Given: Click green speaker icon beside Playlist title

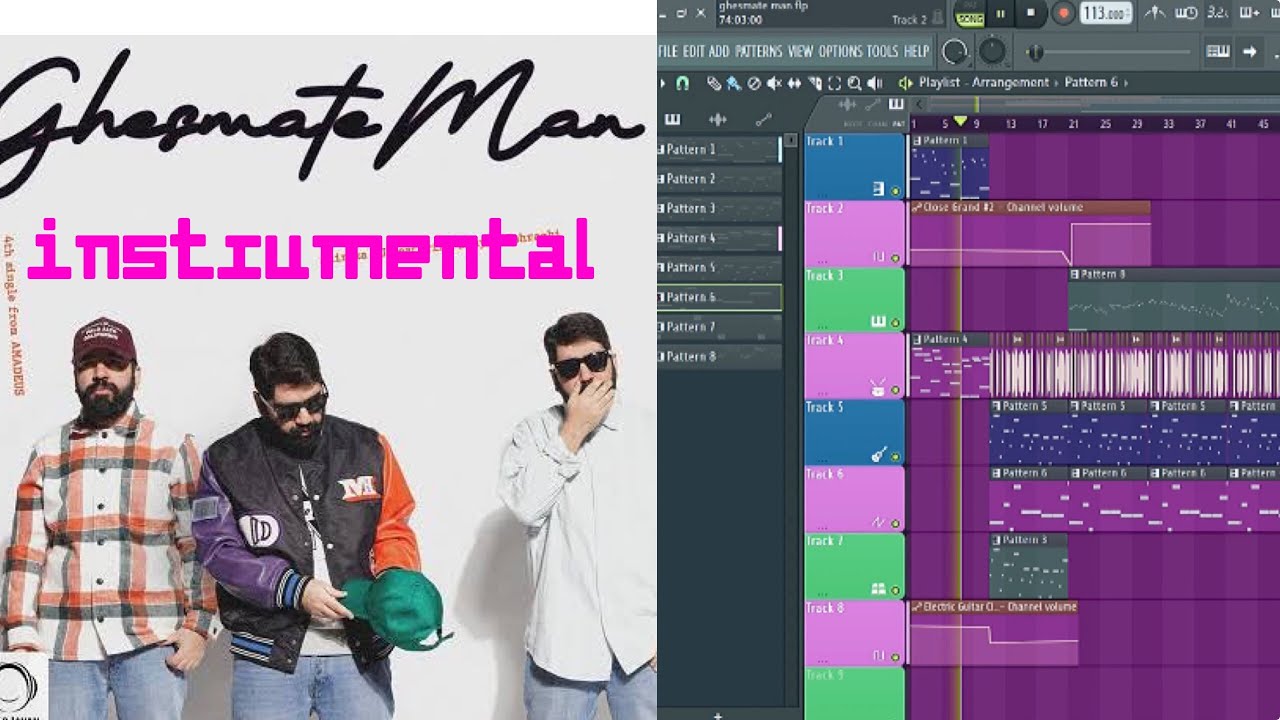Looking at the screenshot, I should point(906,83).
